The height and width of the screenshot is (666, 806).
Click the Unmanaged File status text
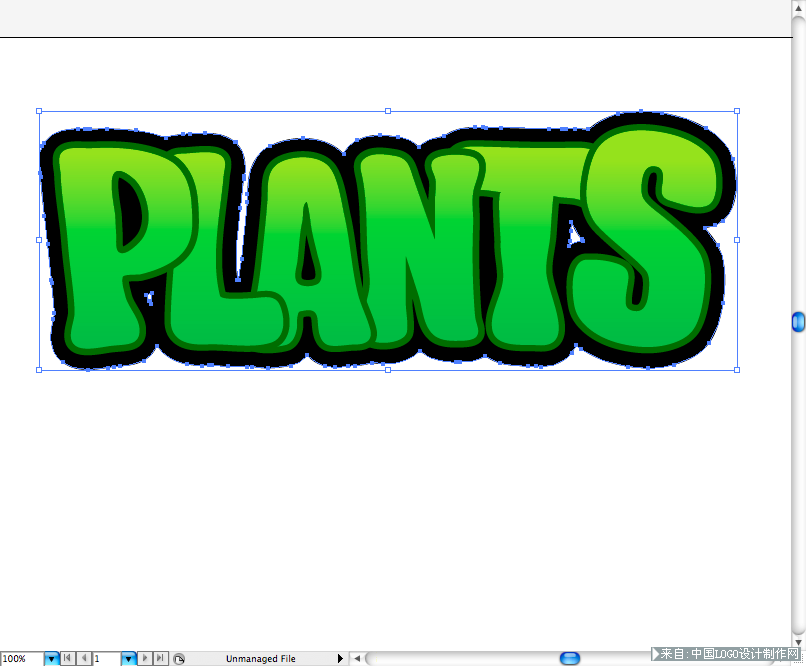(x=261, y=659)
